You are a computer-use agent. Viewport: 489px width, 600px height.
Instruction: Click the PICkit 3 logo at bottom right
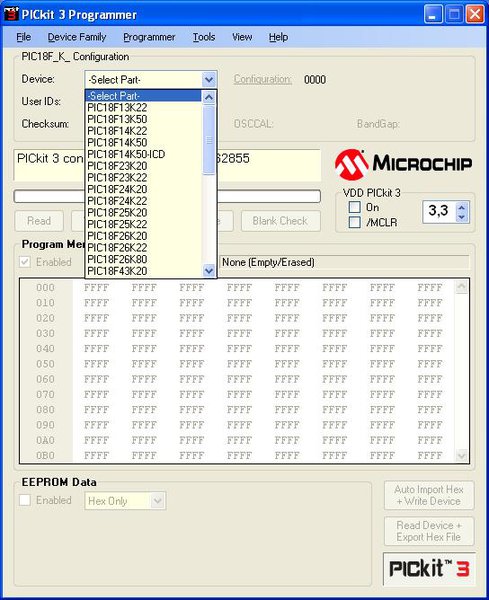pyautogui.click(x=429, y=568)
